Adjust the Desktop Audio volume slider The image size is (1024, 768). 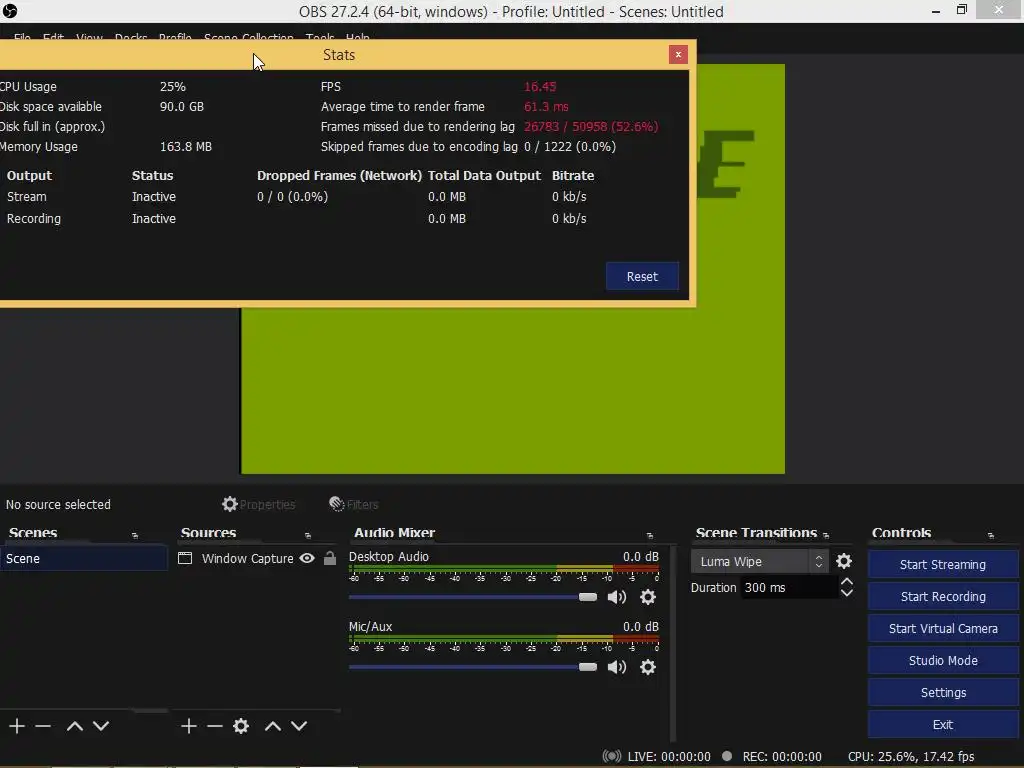473,597
